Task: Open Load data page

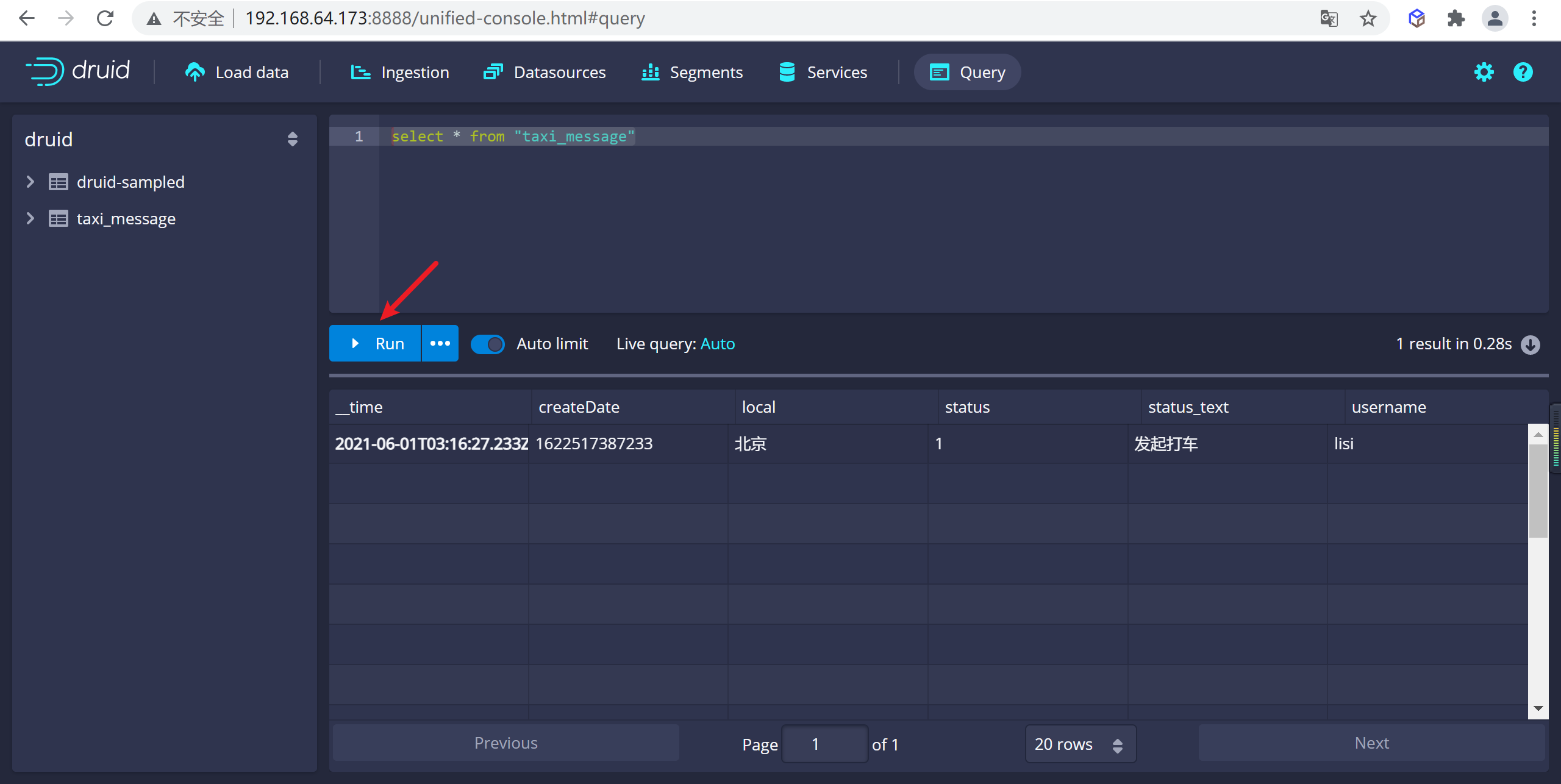Action: pyautogui.click(x=237, y=72)
